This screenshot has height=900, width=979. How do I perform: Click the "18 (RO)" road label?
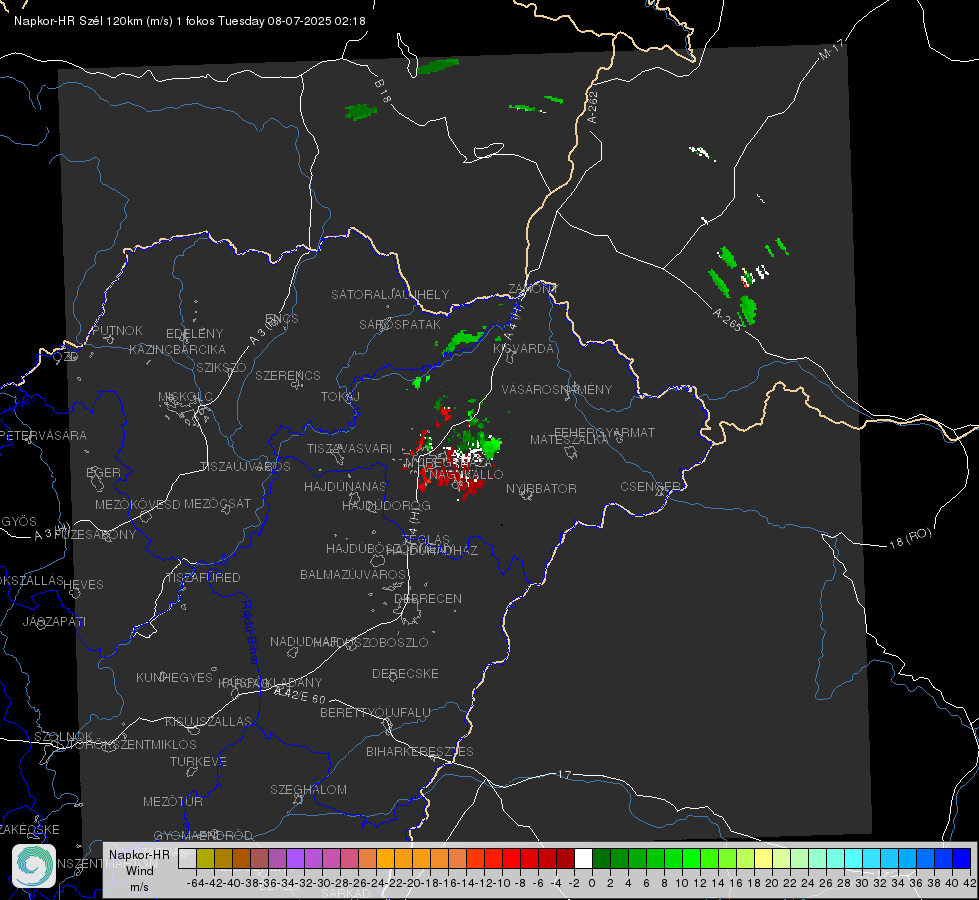910,538
